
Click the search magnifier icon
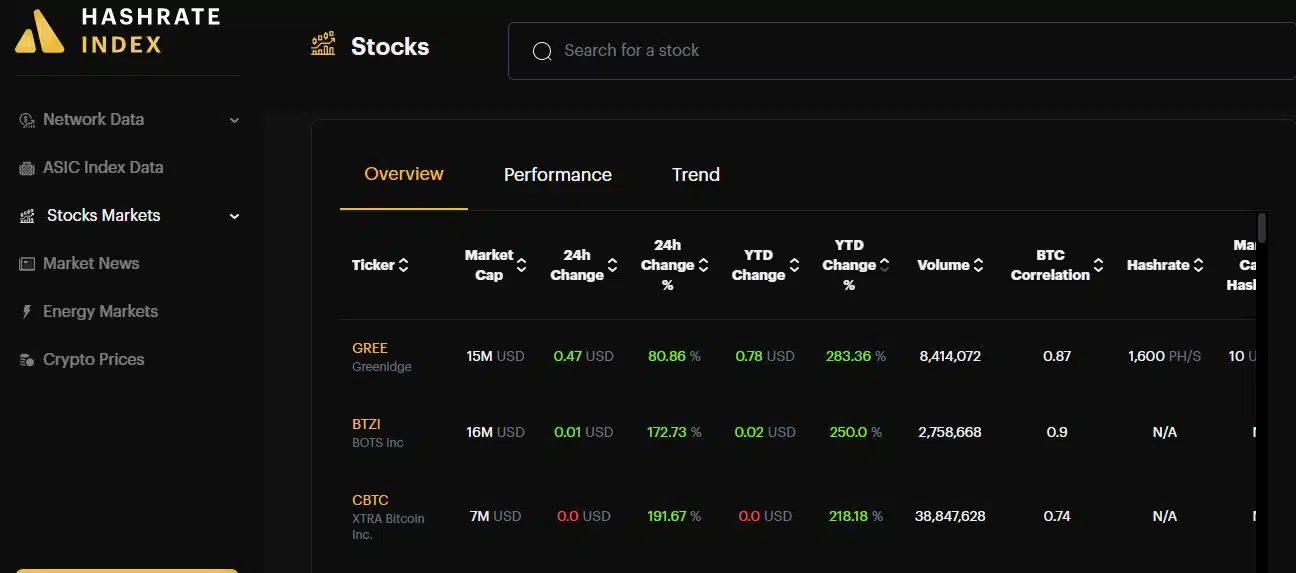point(542,51)
